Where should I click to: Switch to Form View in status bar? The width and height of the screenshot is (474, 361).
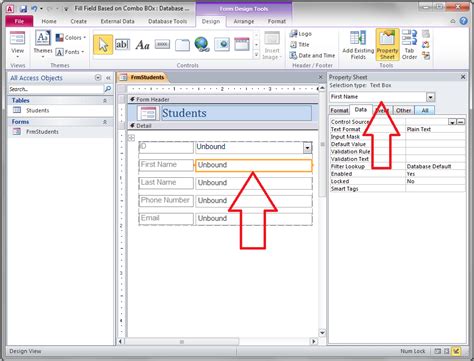coord(437,351)
